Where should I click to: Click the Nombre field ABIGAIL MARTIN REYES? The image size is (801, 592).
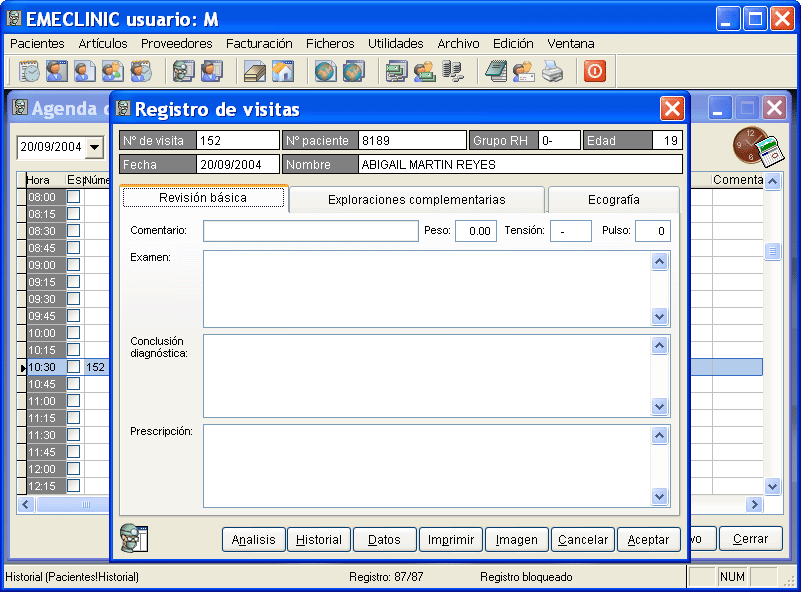(520, 164)
